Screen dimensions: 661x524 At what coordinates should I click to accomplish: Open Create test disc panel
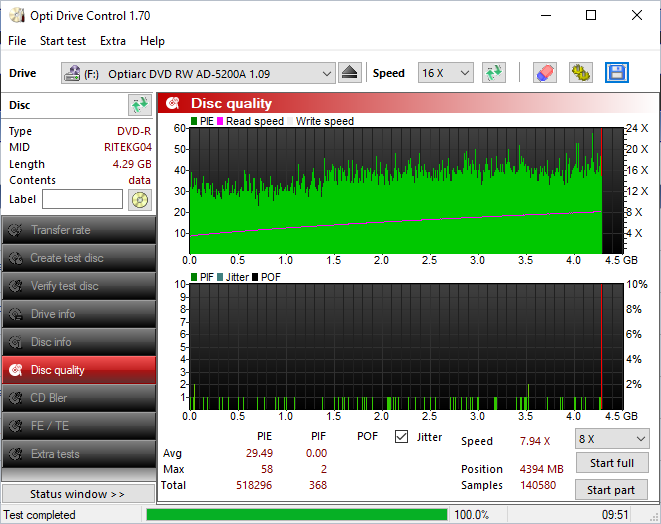coord(79,258)
